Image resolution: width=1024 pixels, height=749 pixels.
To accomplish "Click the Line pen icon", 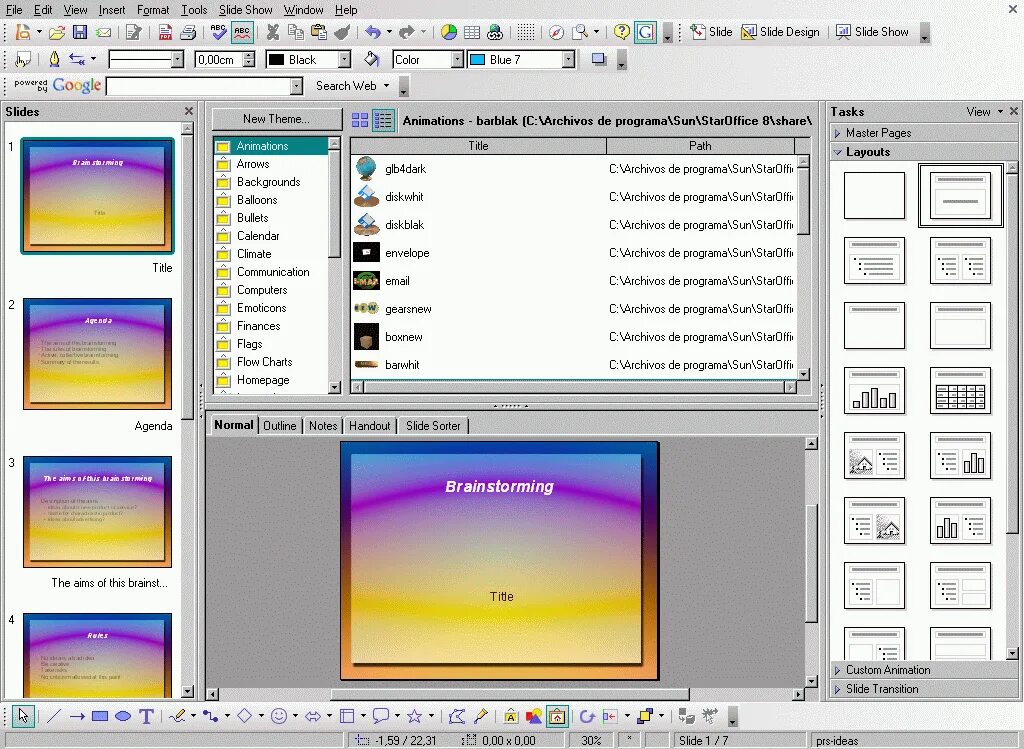I will (x=54, y=59).
